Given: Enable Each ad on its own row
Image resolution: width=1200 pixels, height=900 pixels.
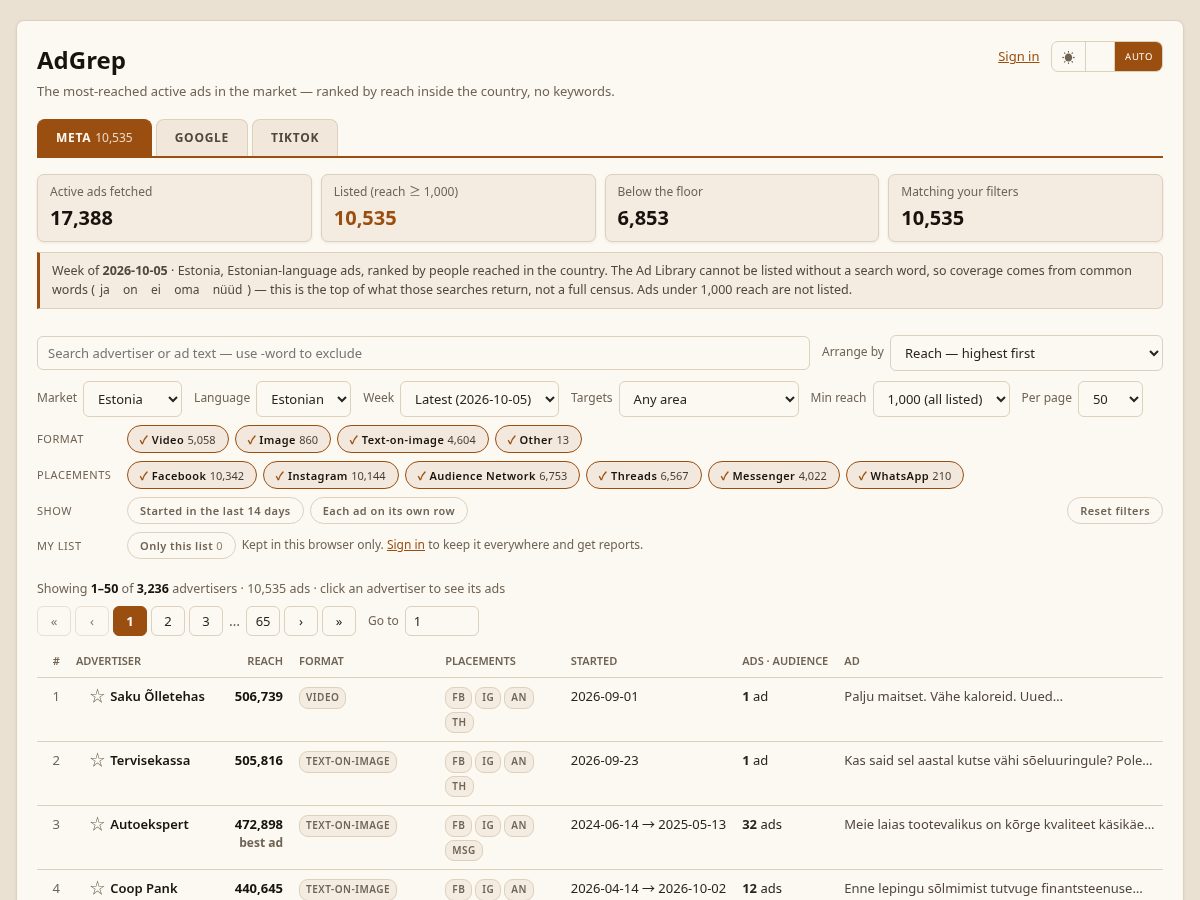Looking at the screenshot, I should (x=389, y=511).
